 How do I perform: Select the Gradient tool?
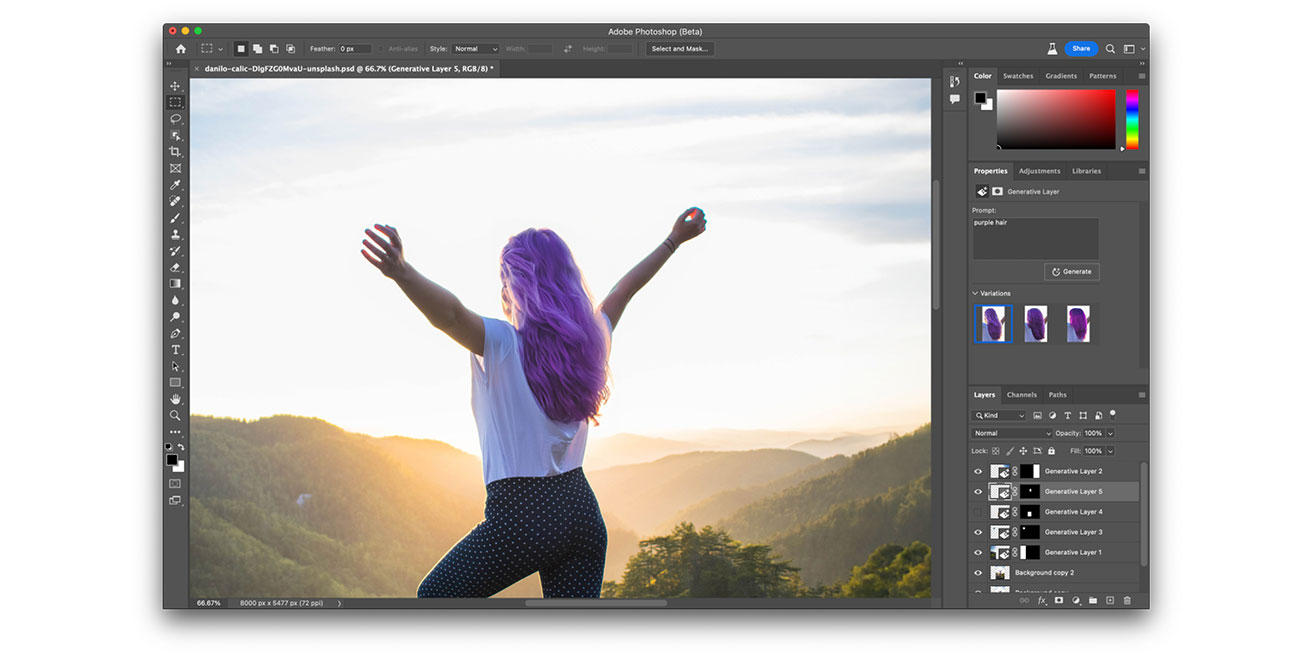point(175,283)
